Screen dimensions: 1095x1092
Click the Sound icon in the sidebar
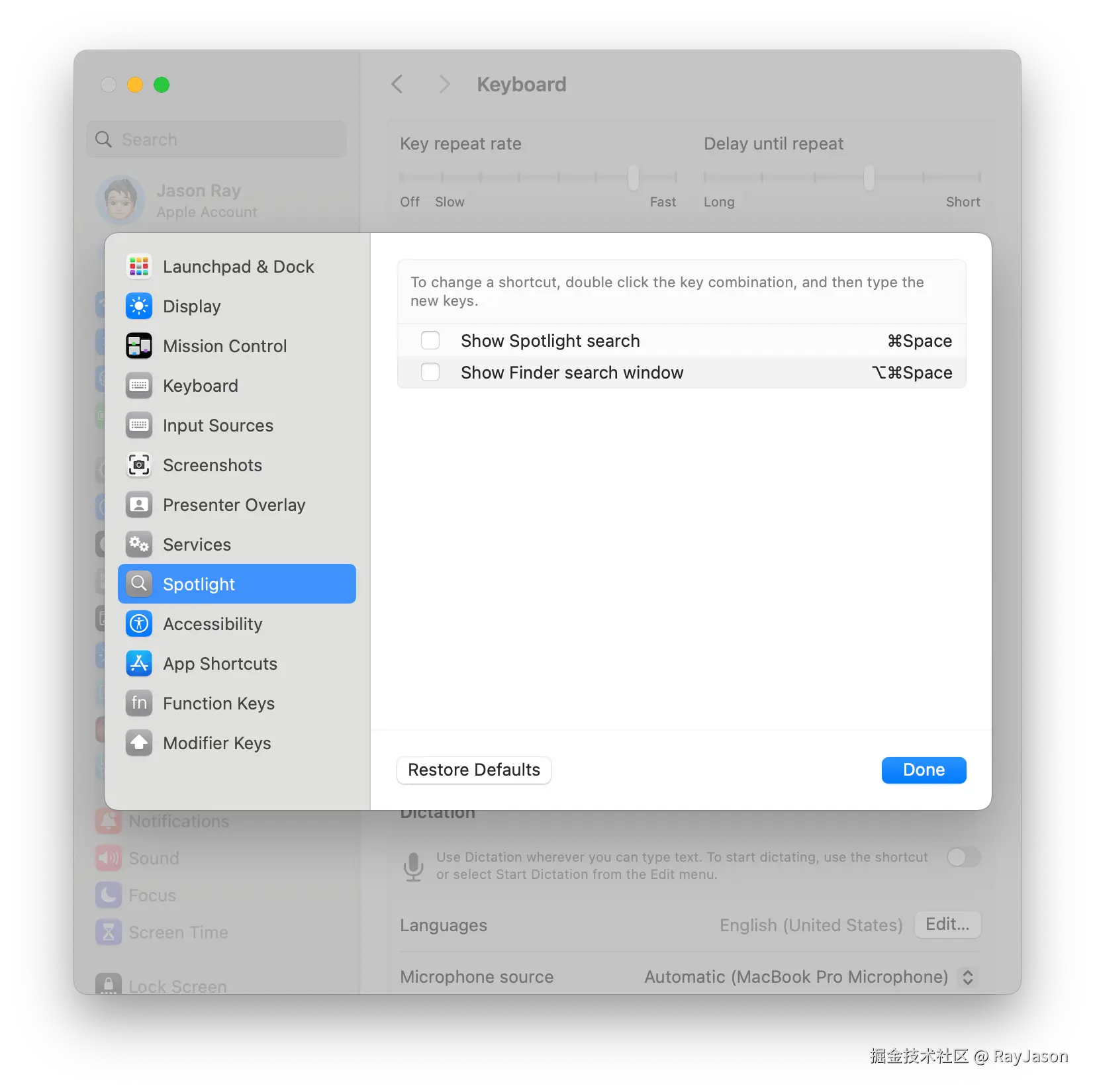(109, 858)
